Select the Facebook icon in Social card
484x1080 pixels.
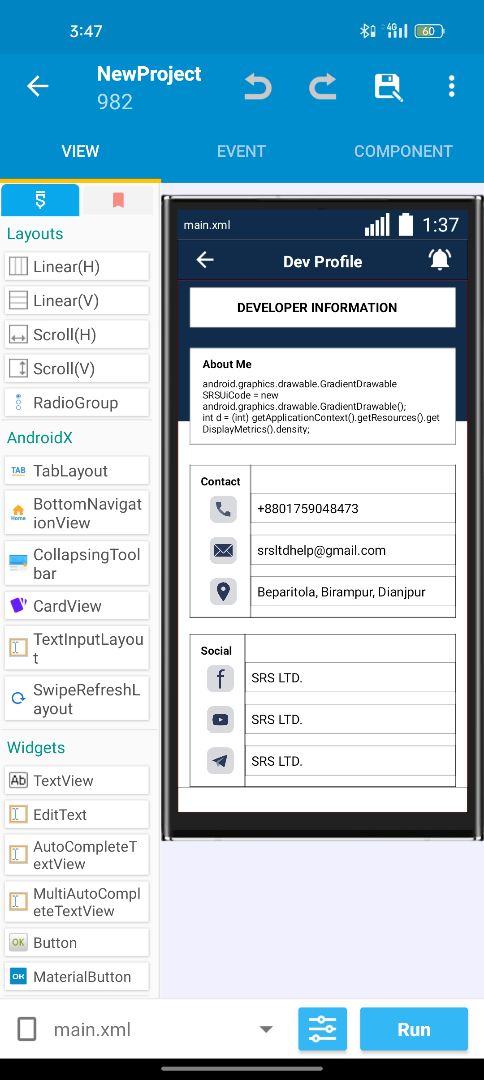pos(220,678)
